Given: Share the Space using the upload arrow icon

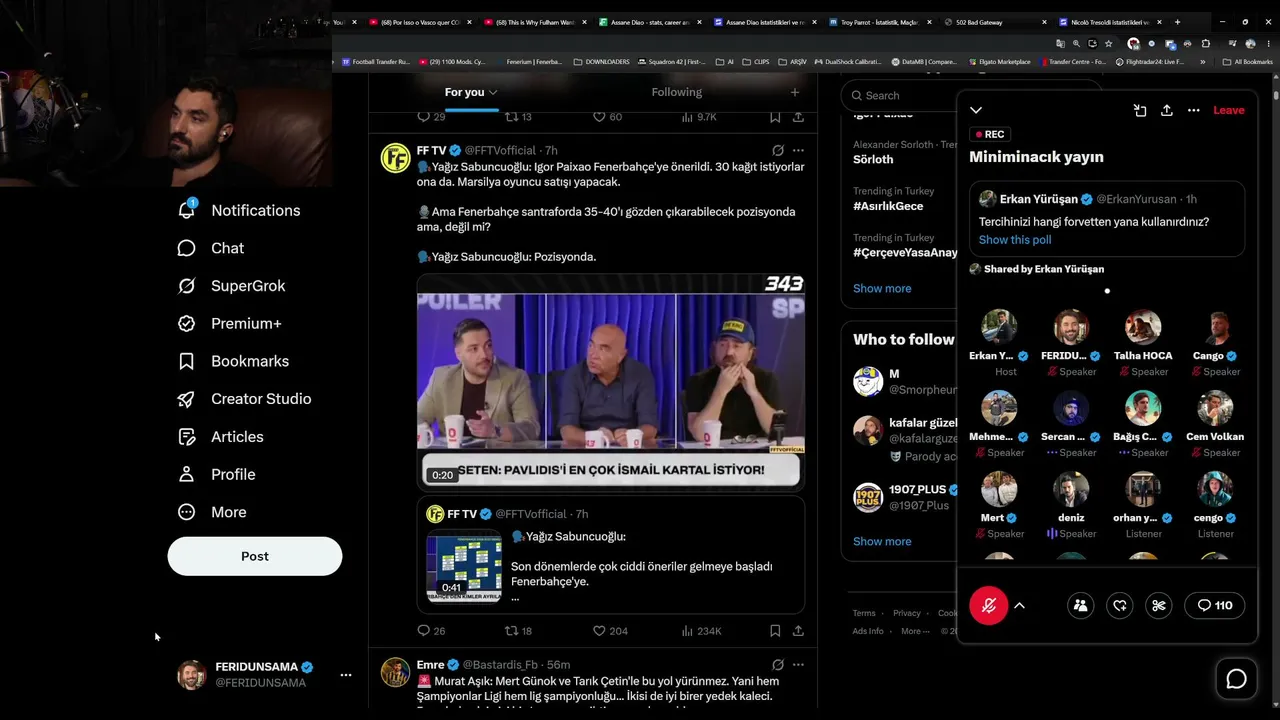Looking at the screenshot, I should (x=1167, y=110).
